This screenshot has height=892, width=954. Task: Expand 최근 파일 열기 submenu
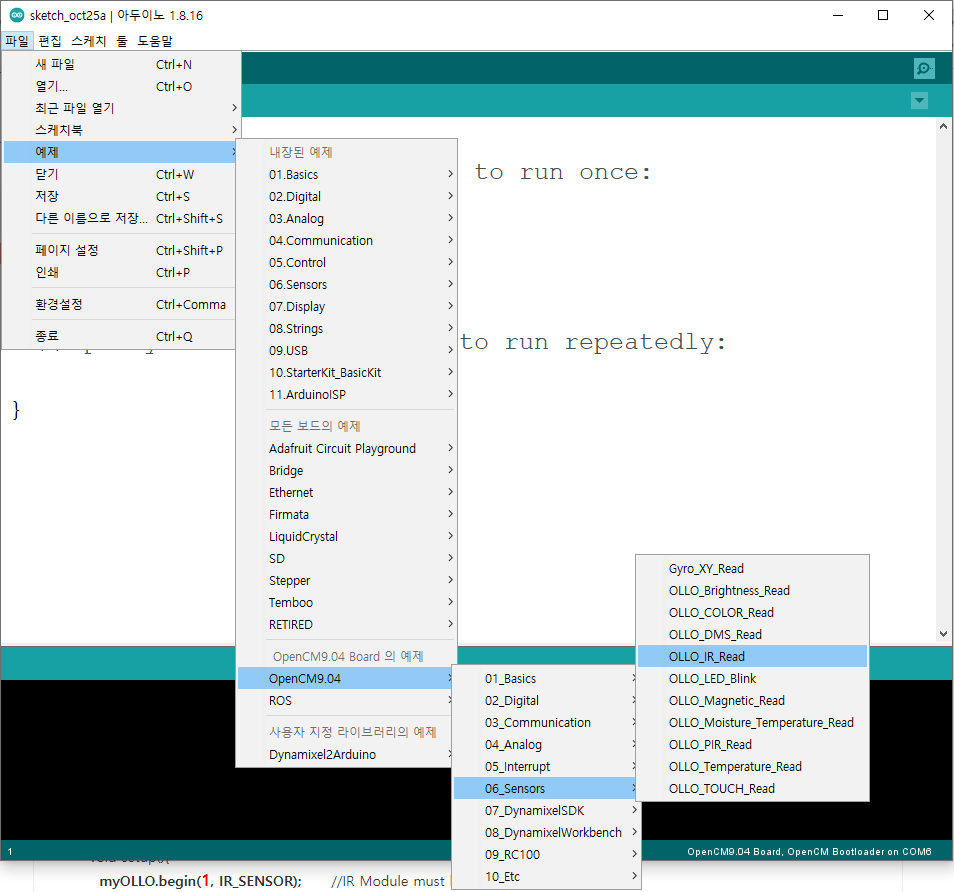pos(119,108)
